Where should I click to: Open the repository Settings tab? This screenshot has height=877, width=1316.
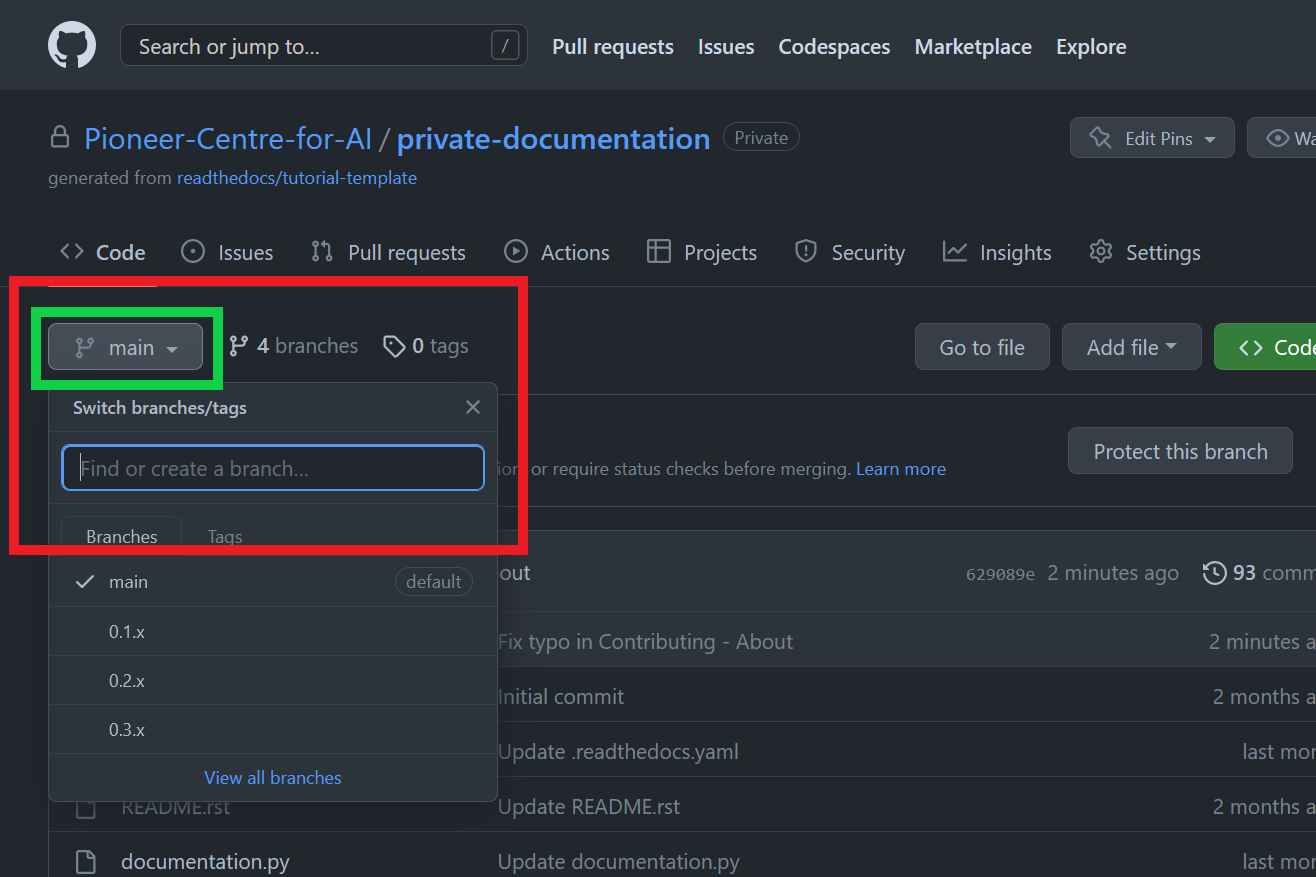(1145, 252)
